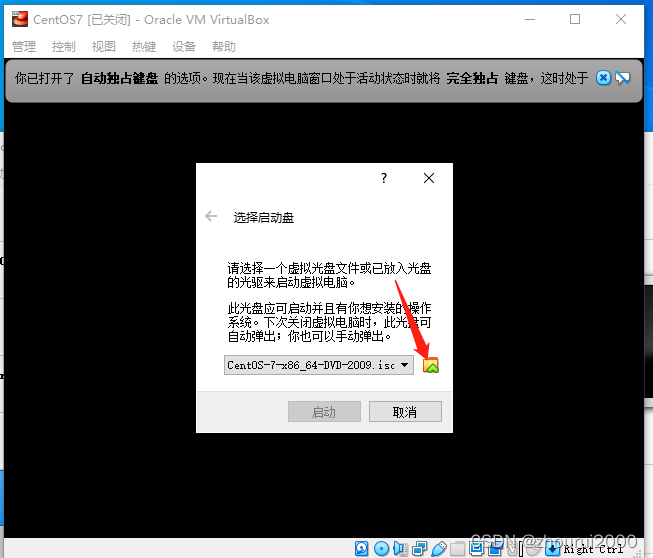Click the 启动 (Start) button
The image size is (653, 558).
[324, 412]
